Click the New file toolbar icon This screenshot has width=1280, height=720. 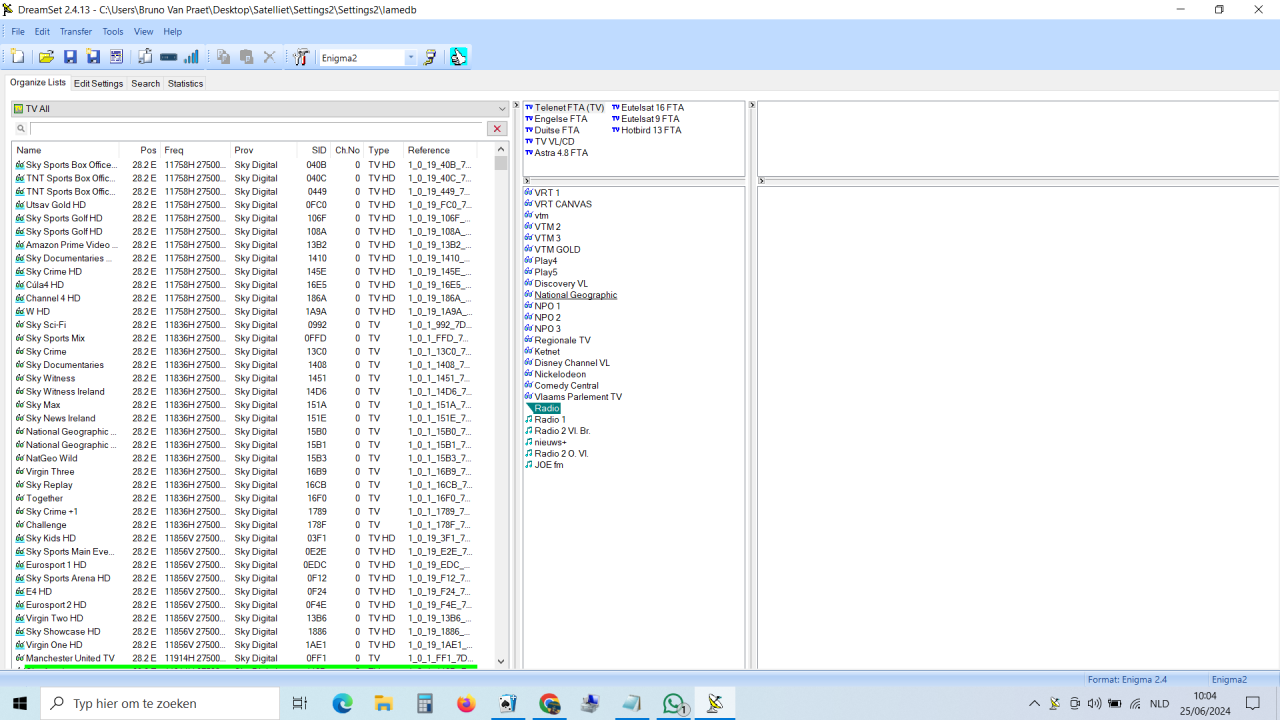pos(18,57)
